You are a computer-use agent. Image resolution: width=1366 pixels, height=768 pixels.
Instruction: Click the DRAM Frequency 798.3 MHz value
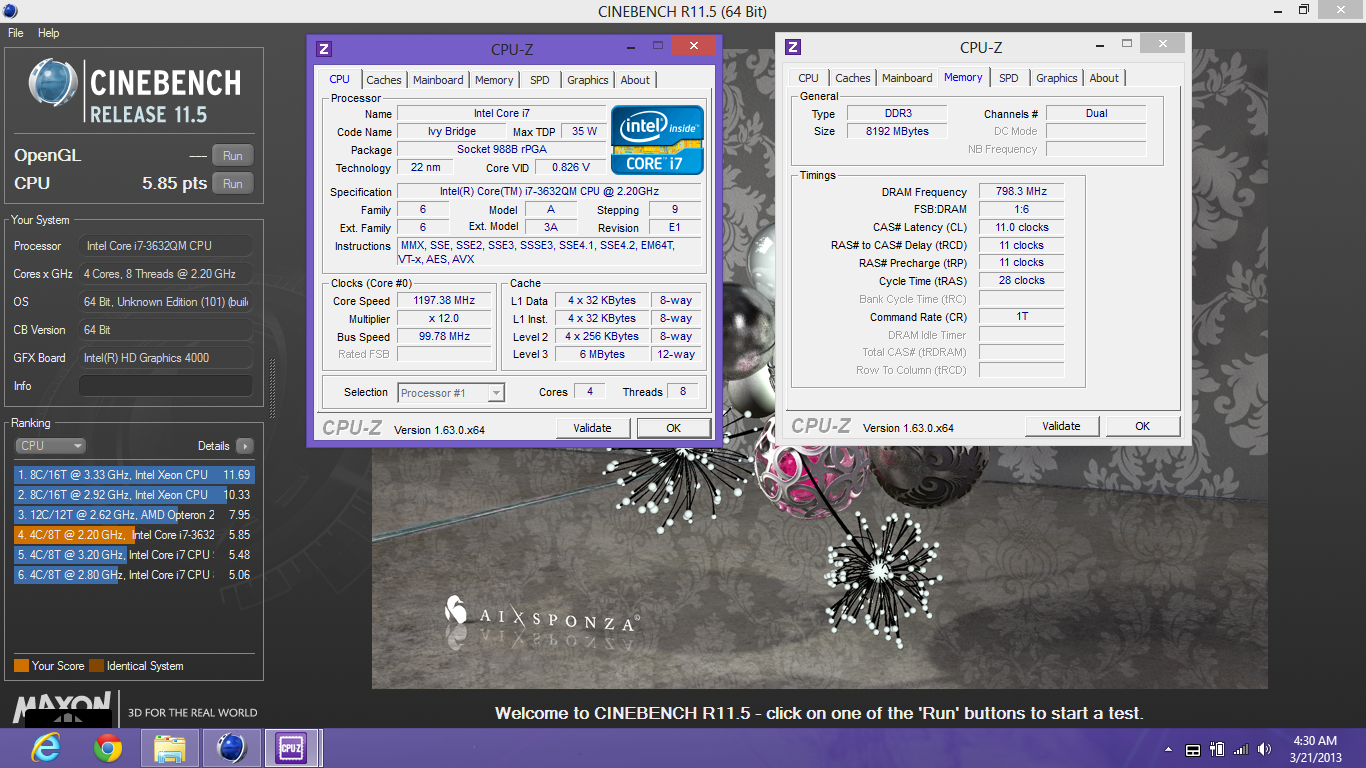(x=1021, y=192)
